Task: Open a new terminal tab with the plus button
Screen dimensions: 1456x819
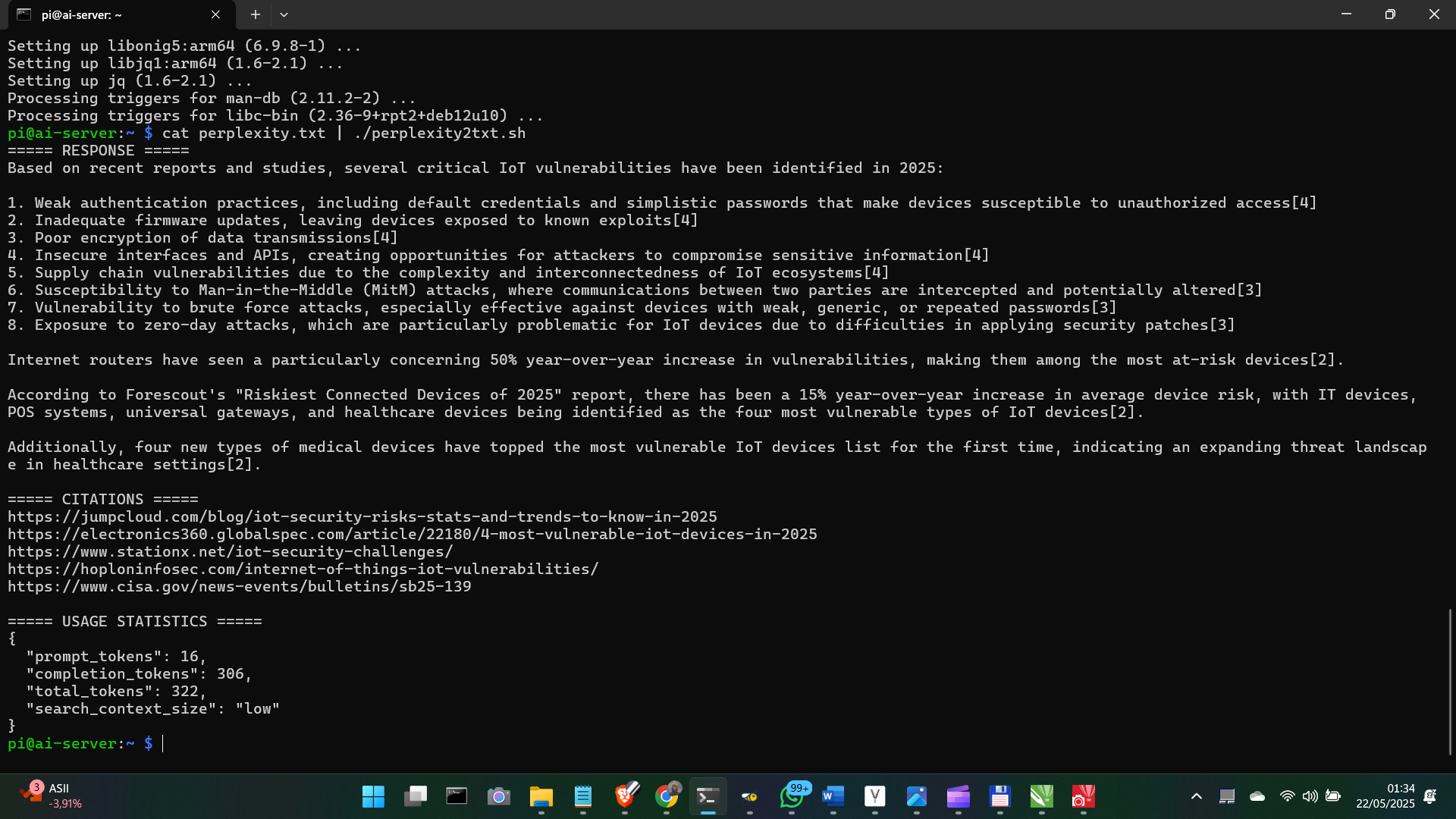Action: (256, 14)
